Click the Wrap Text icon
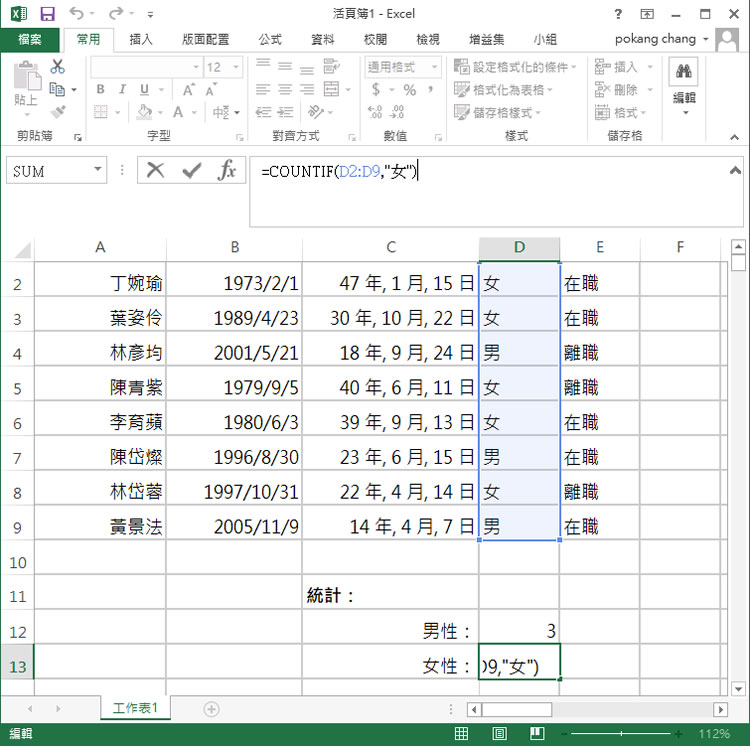 point(331,66)
